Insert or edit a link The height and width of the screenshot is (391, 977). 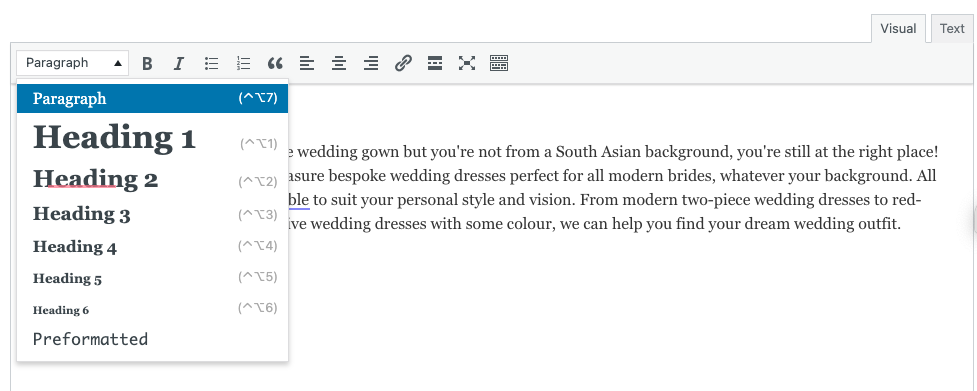[403, 63]
